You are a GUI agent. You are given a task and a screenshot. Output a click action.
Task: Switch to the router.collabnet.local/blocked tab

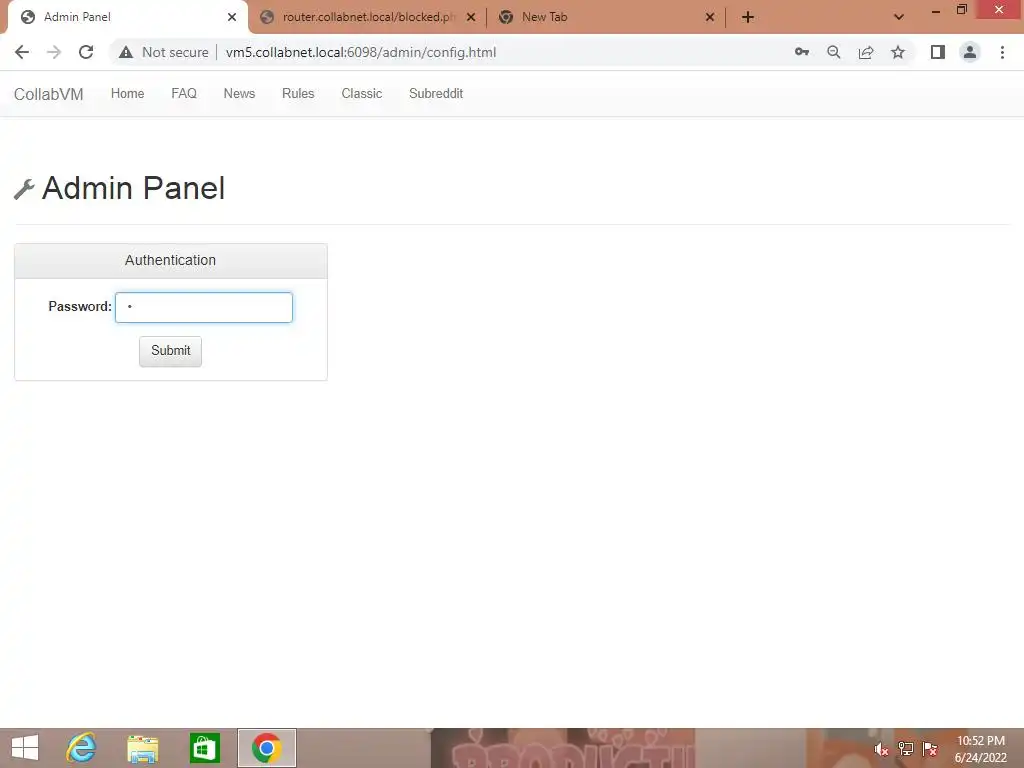(x=368, y=17)
